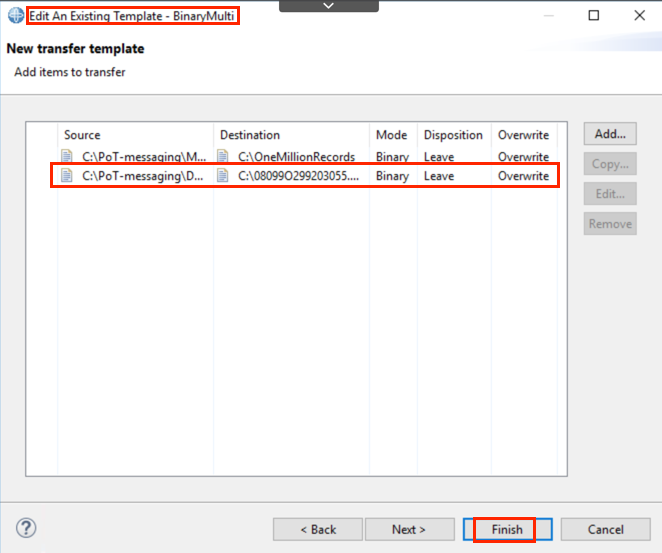Click source file icon for C:\PoT-messaging\D... row

click(67, 175)
